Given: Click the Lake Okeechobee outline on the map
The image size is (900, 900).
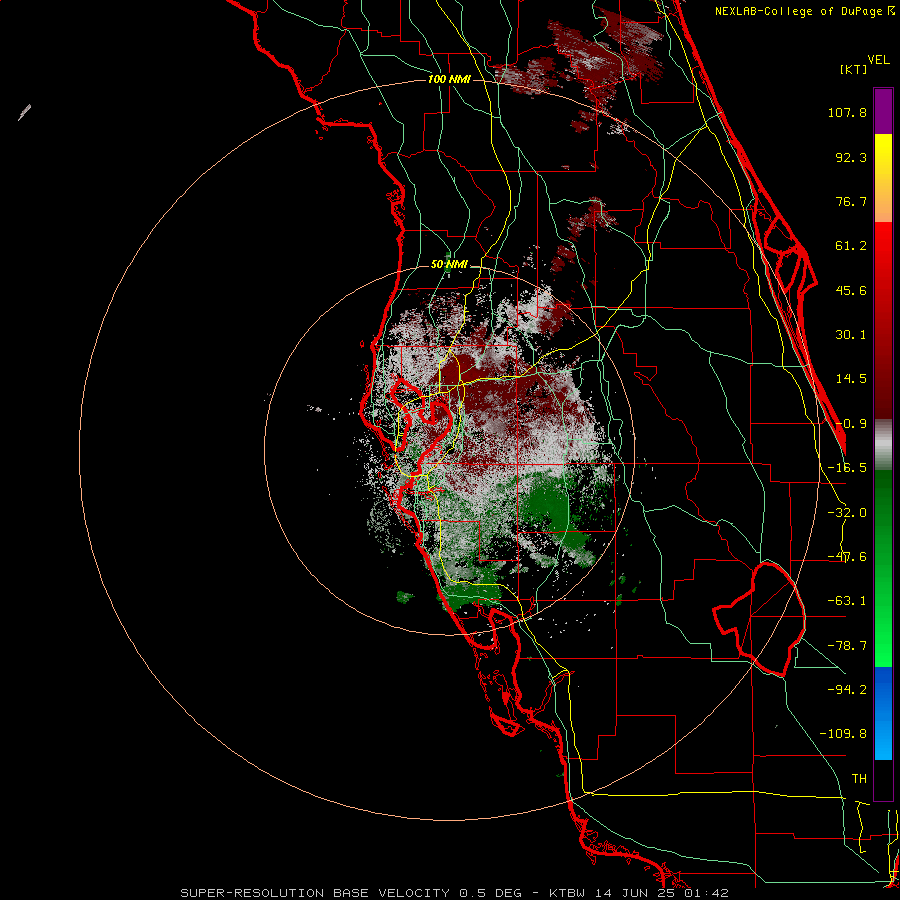Looking at the screenshot, I should [759, 618].
